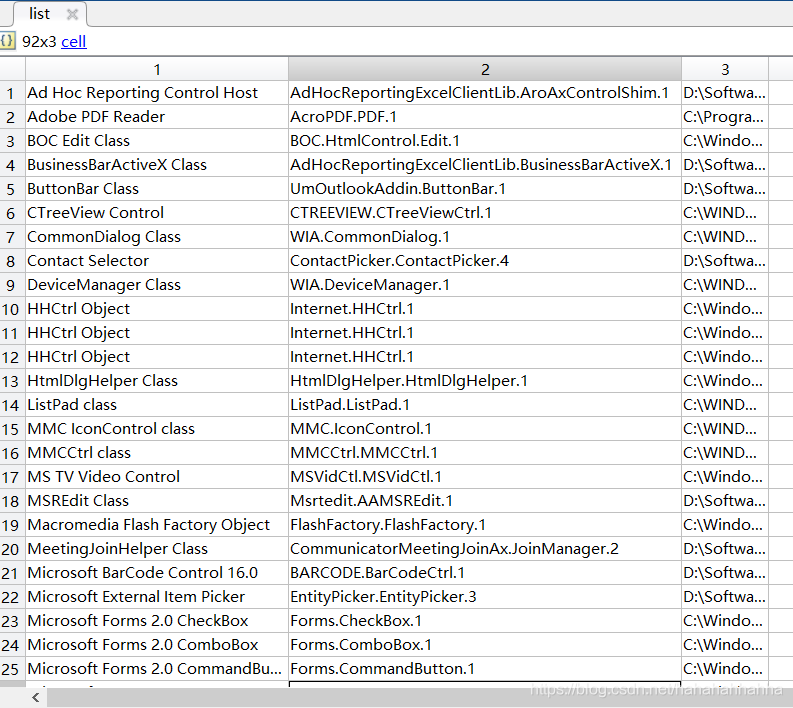The width and height of the screenshot is (793, 708).
Task: Select cell 'Microsoft Forms 2.0 CheckBox'
Action: [157, 621]
